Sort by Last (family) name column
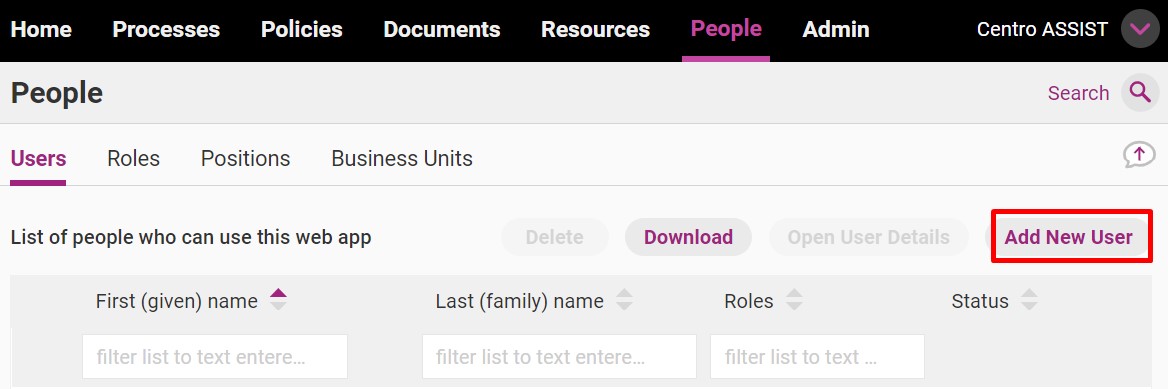This screenshot has width=1168, height=389. coord(624,300)
